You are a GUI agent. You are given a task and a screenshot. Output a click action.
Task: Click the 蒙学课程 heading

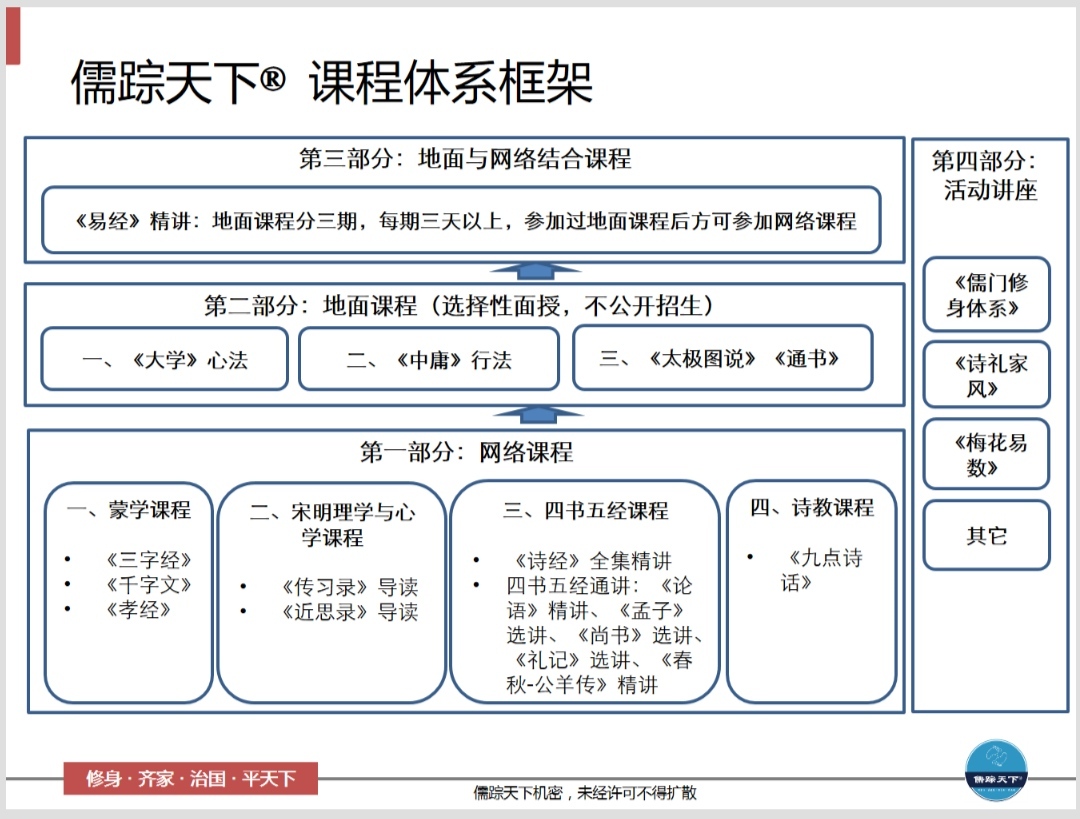(x=129, y=509)
